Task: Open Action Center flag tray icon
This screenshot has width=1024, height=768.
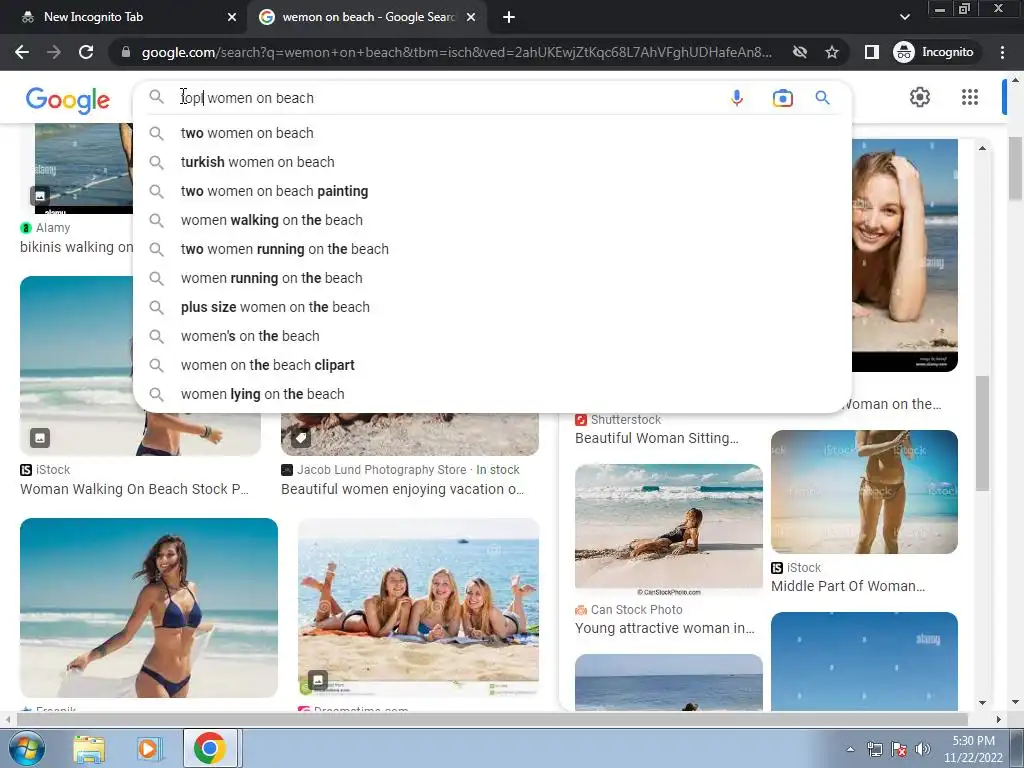Action: click(x=899, y=750)
